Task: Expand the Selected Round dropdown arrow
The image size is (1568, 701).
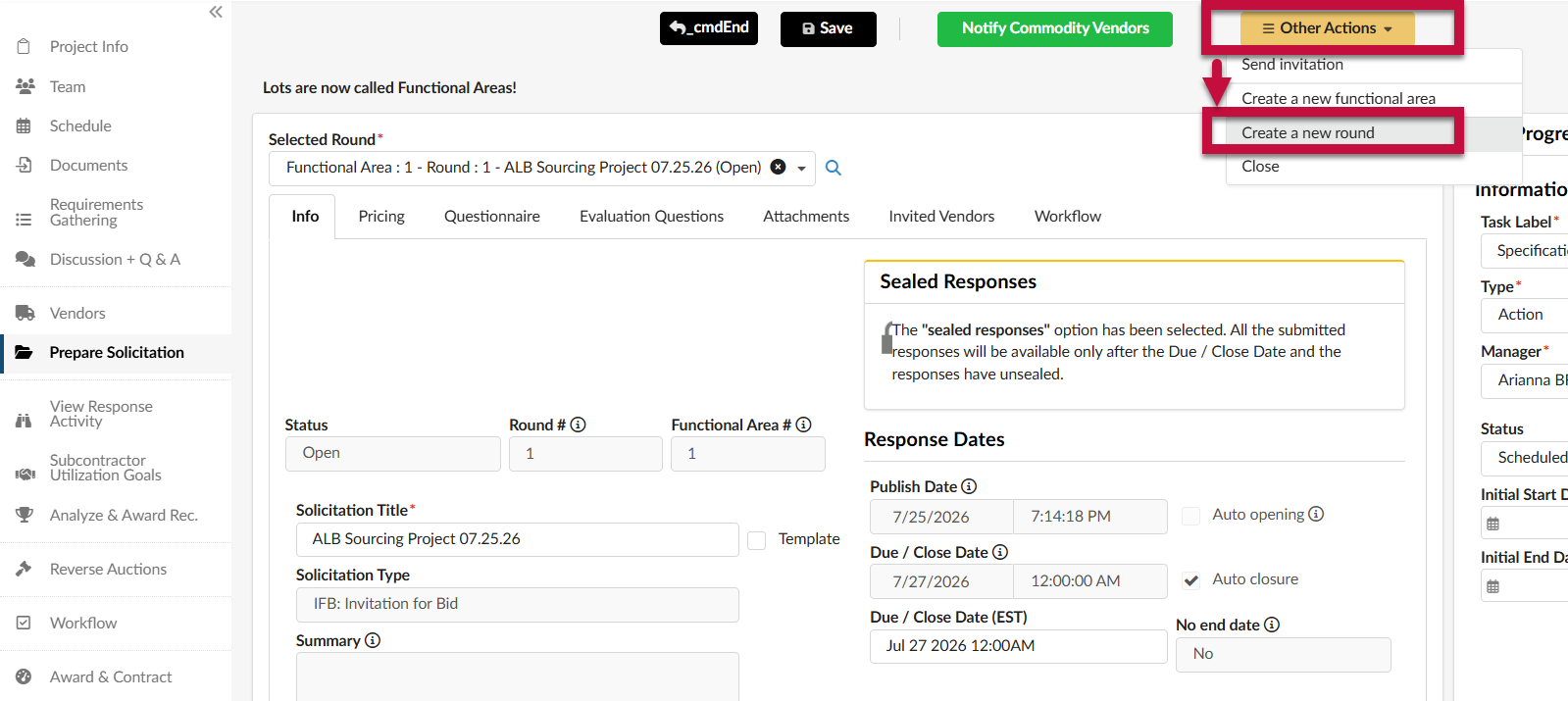Action: pyautogui.click(x=801, y=168)
